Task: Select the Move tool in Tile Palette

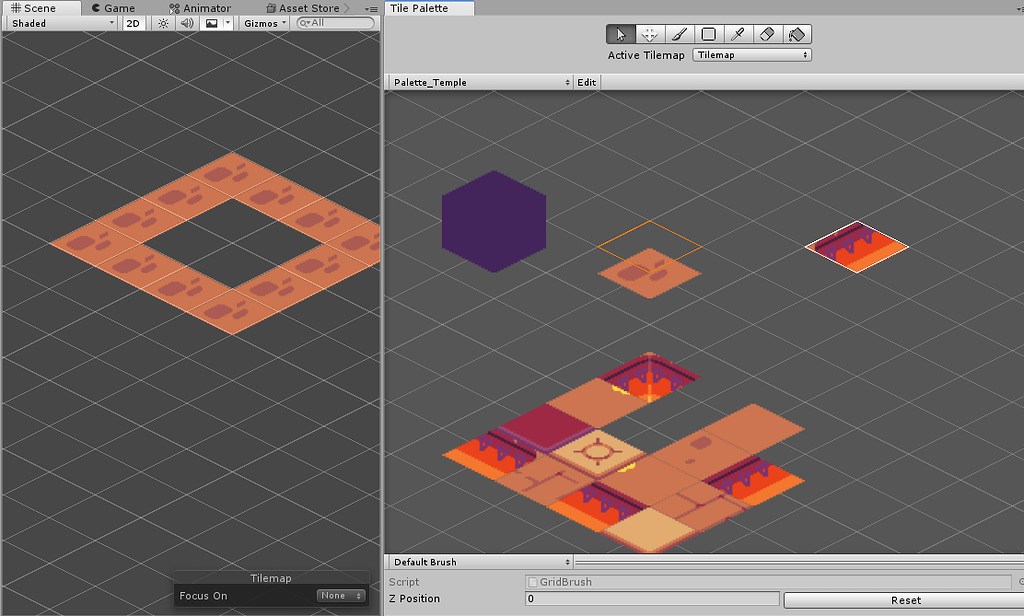Action: pyautogui.click(x=649, y=33)
